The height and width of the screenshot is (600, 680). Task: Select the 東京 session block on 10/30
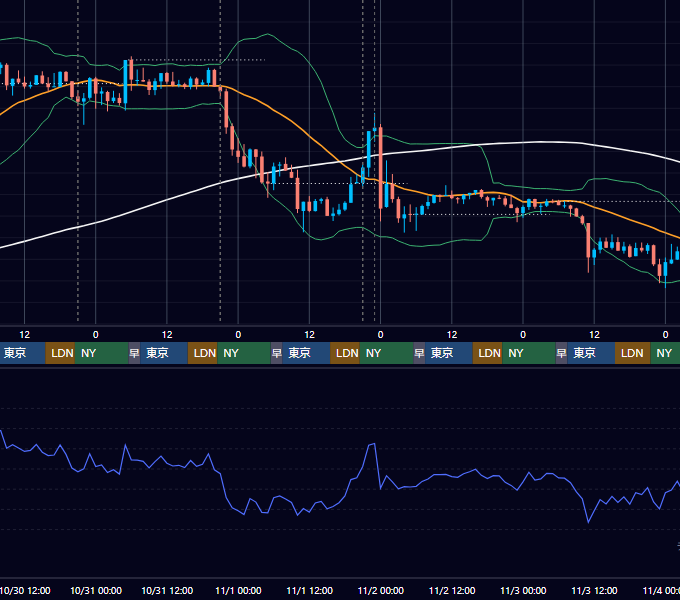click(x=23, y=353)
